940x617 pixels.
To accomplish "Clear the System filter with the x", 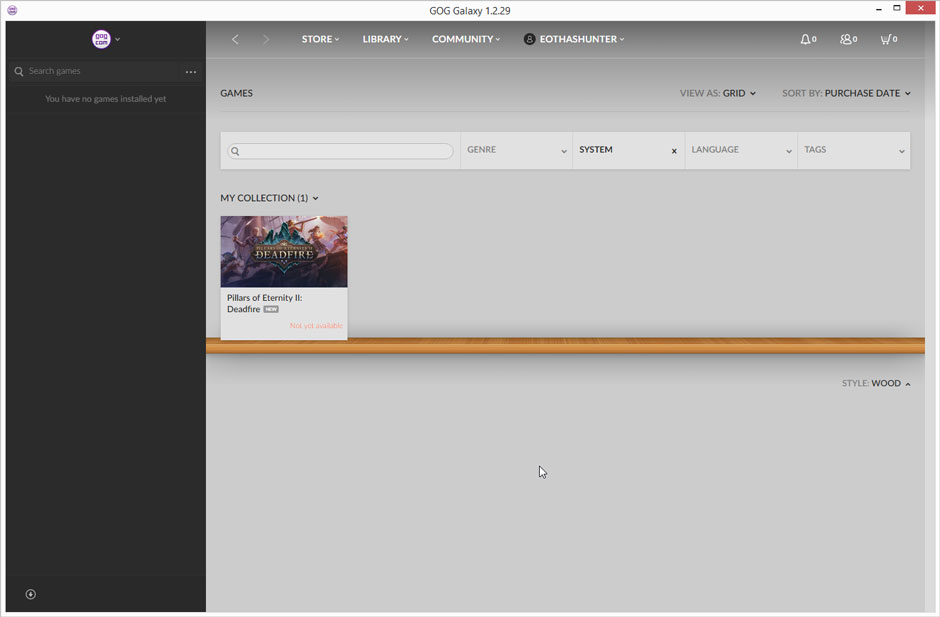I will [x=674, y=151].
